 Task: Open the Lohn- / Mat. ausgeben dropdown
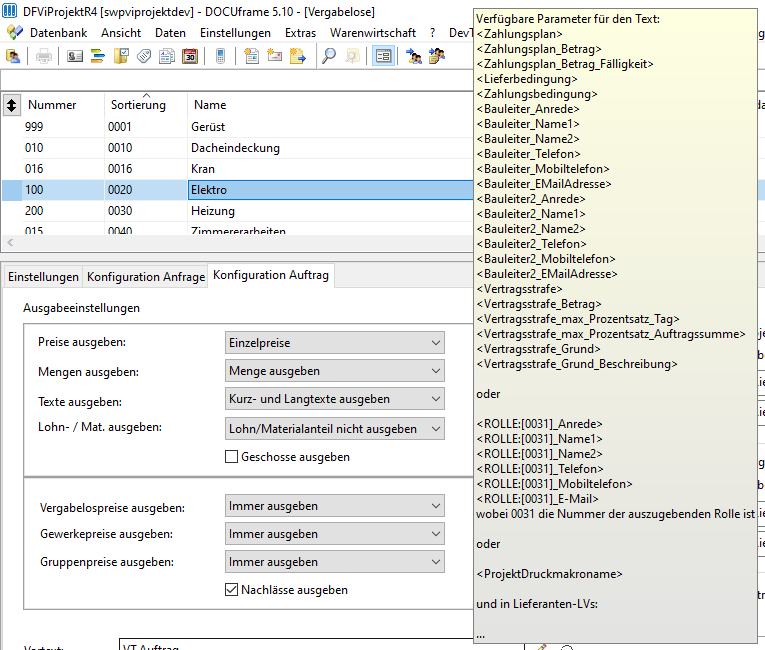[335, 429]
